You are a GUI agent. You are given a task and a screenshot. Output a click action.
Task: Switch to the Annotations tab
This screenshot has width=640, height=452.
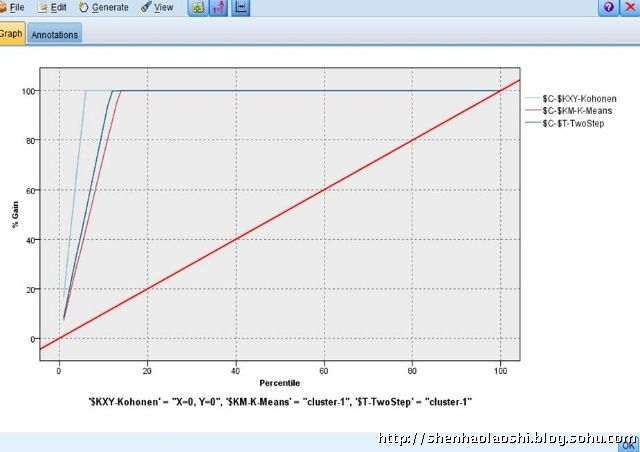coord(55,34)
